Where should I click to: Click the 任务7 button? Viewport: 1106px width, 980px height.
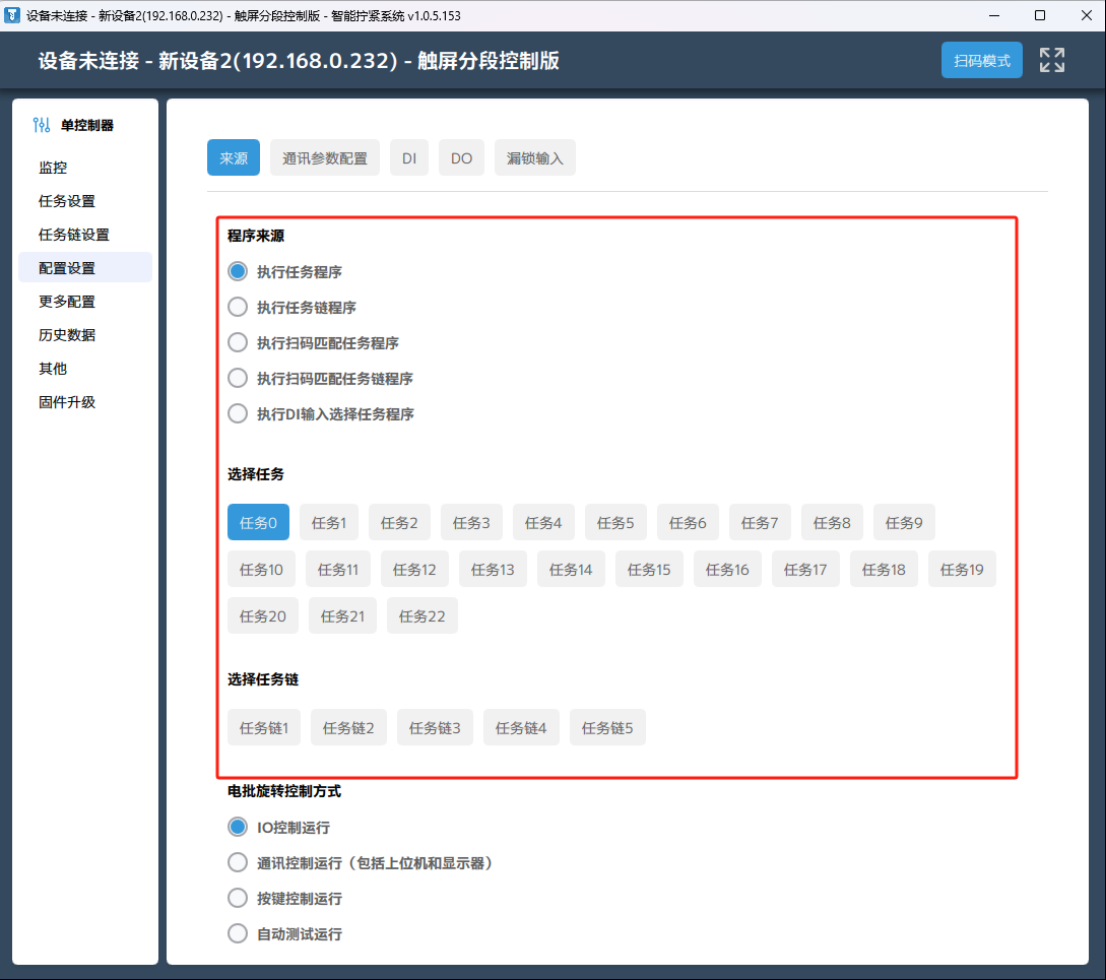point(760,523)
